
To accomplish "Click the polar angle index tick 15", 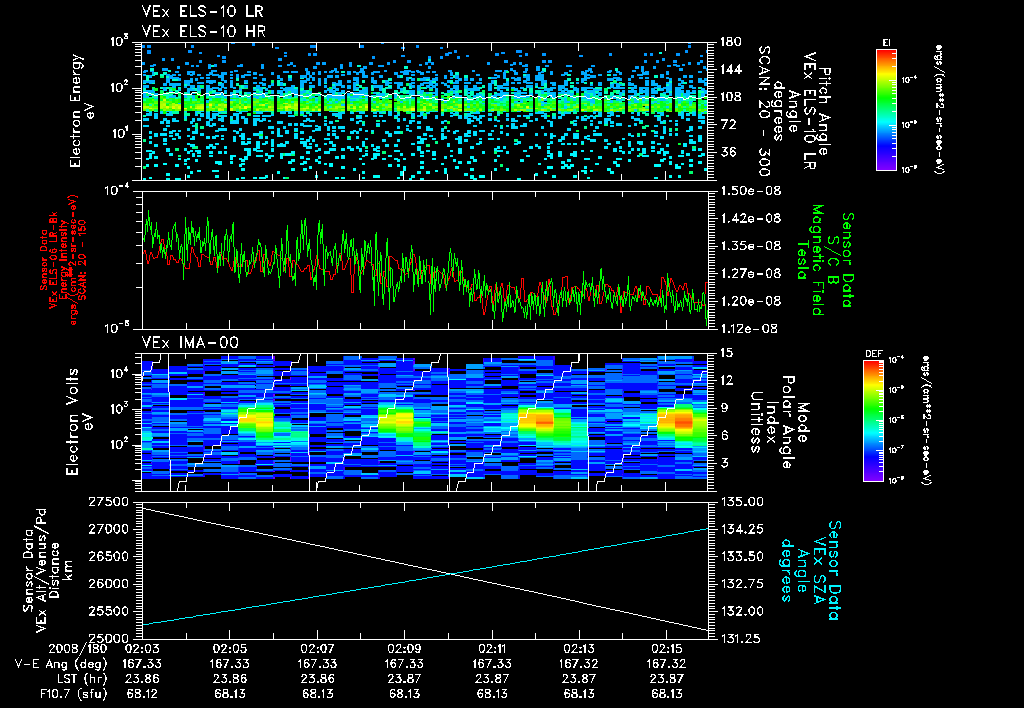I will click(x=726, y=353).
